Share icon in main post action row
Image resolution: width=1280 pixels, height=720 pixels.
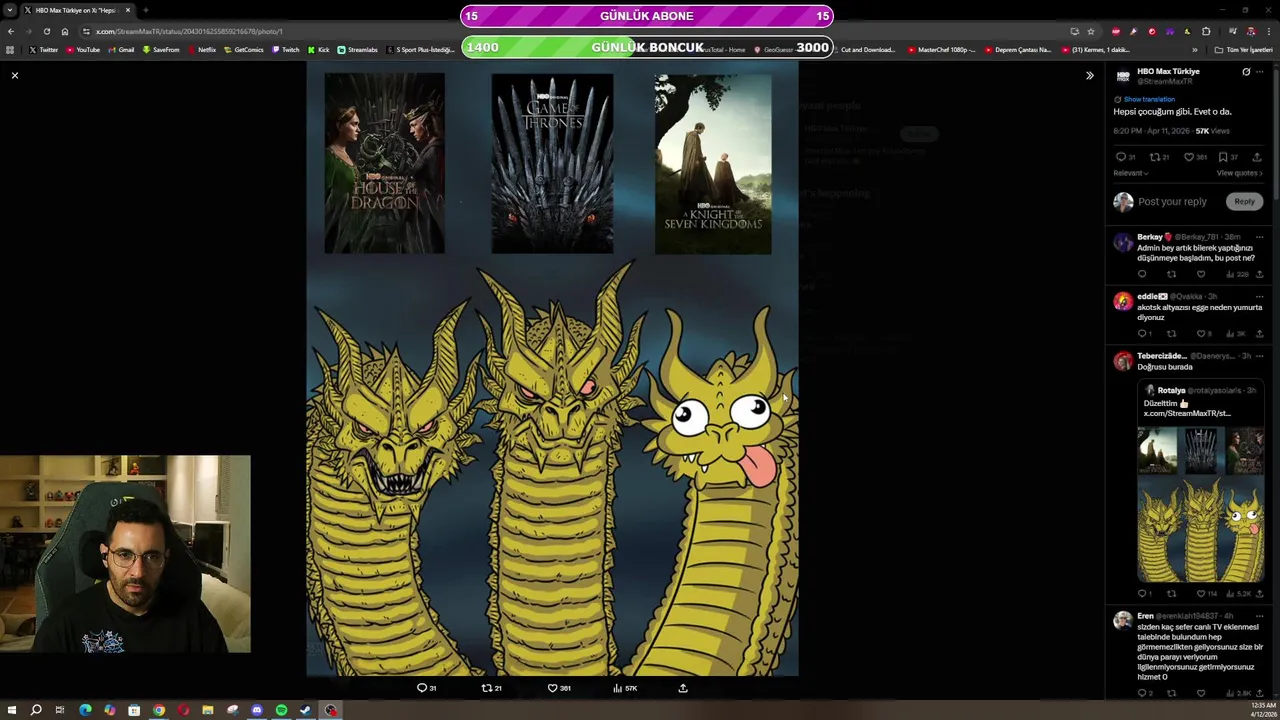(1257, 157)
